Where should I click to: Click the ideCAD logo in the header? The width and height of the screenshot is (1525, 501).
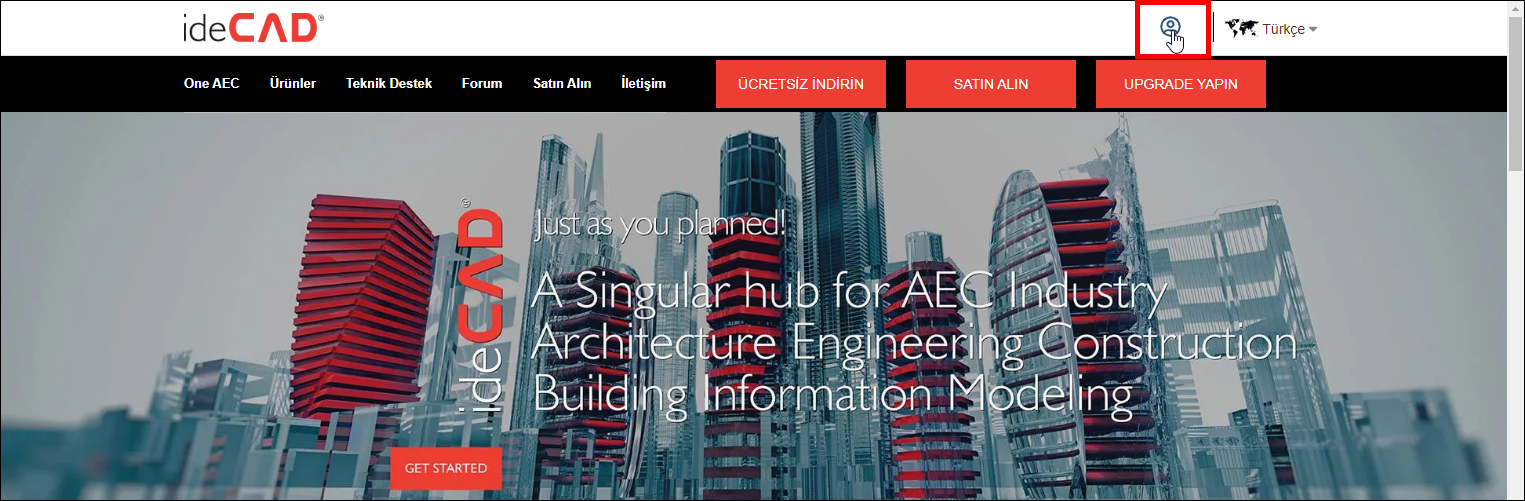252,28
